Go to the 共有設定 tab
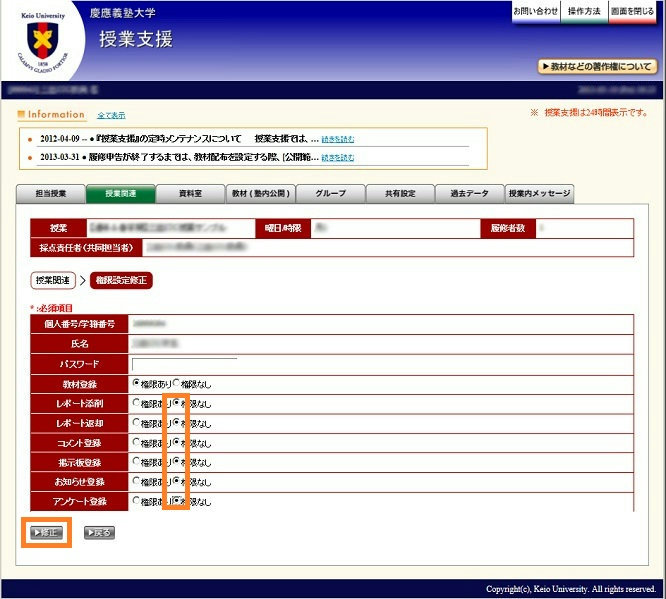The height and width of the screenshot is (599, 666). pyautogui.click(x=400, y=194)
